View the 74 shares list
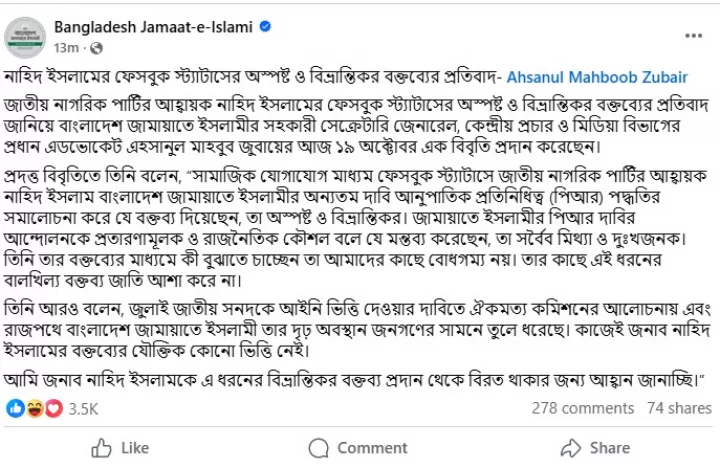Screen dimensions: 720x468 pyautogui.click(x=679, y=408)
